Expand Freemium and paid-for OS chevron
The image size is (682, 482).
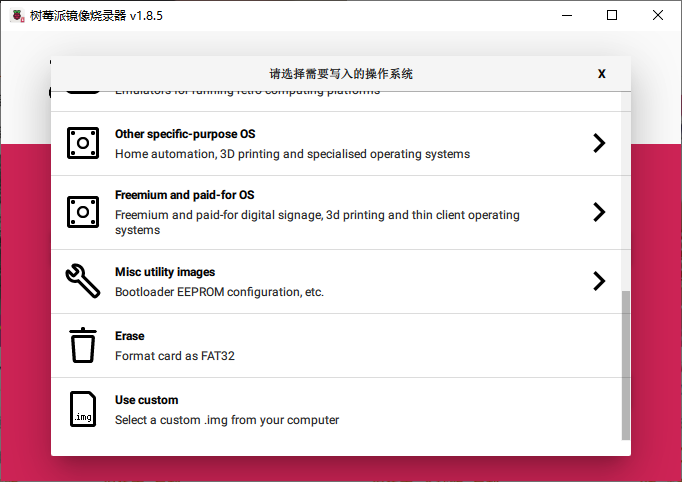coord(599,212)
